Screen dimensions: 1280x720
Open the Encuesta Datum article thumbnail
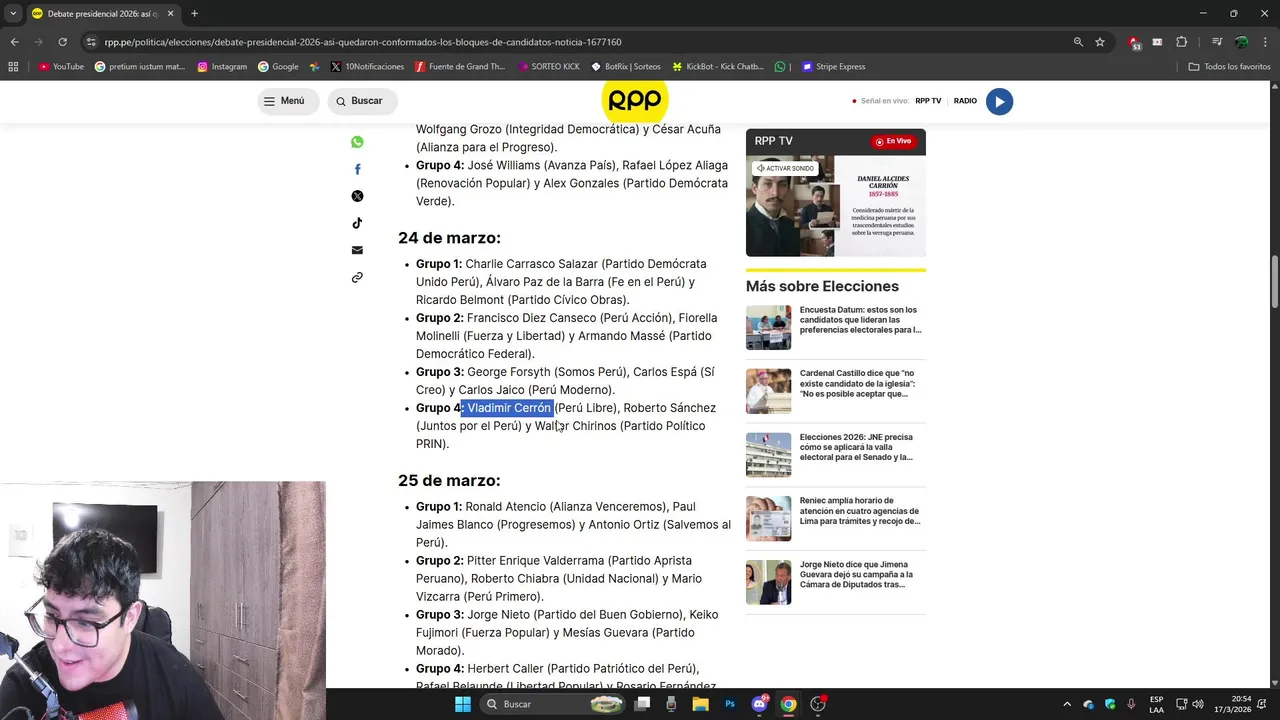point(768,327)
